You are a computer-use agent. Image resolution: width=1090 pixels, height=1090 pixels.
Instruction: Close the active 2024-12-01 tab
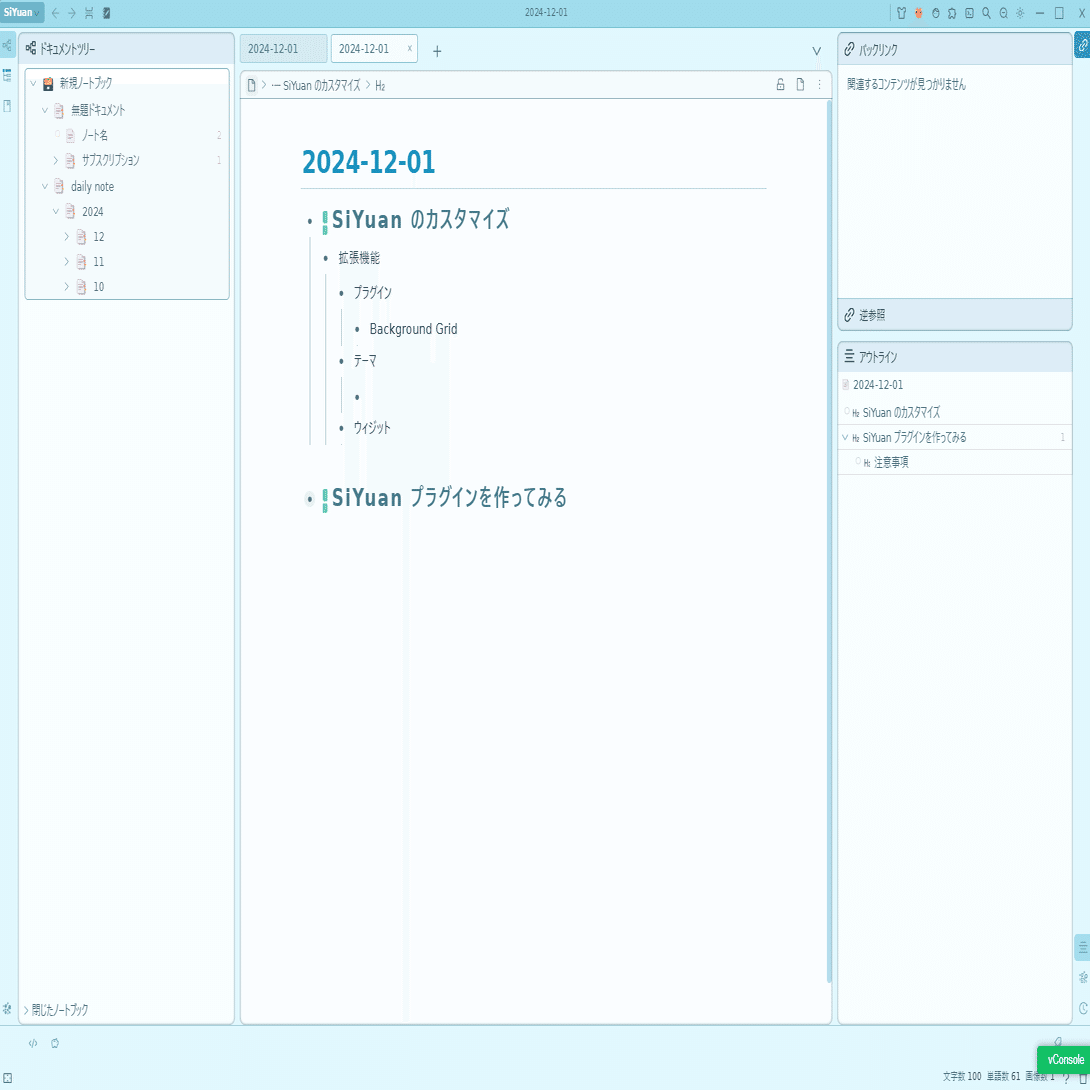(x=409, y=48)
